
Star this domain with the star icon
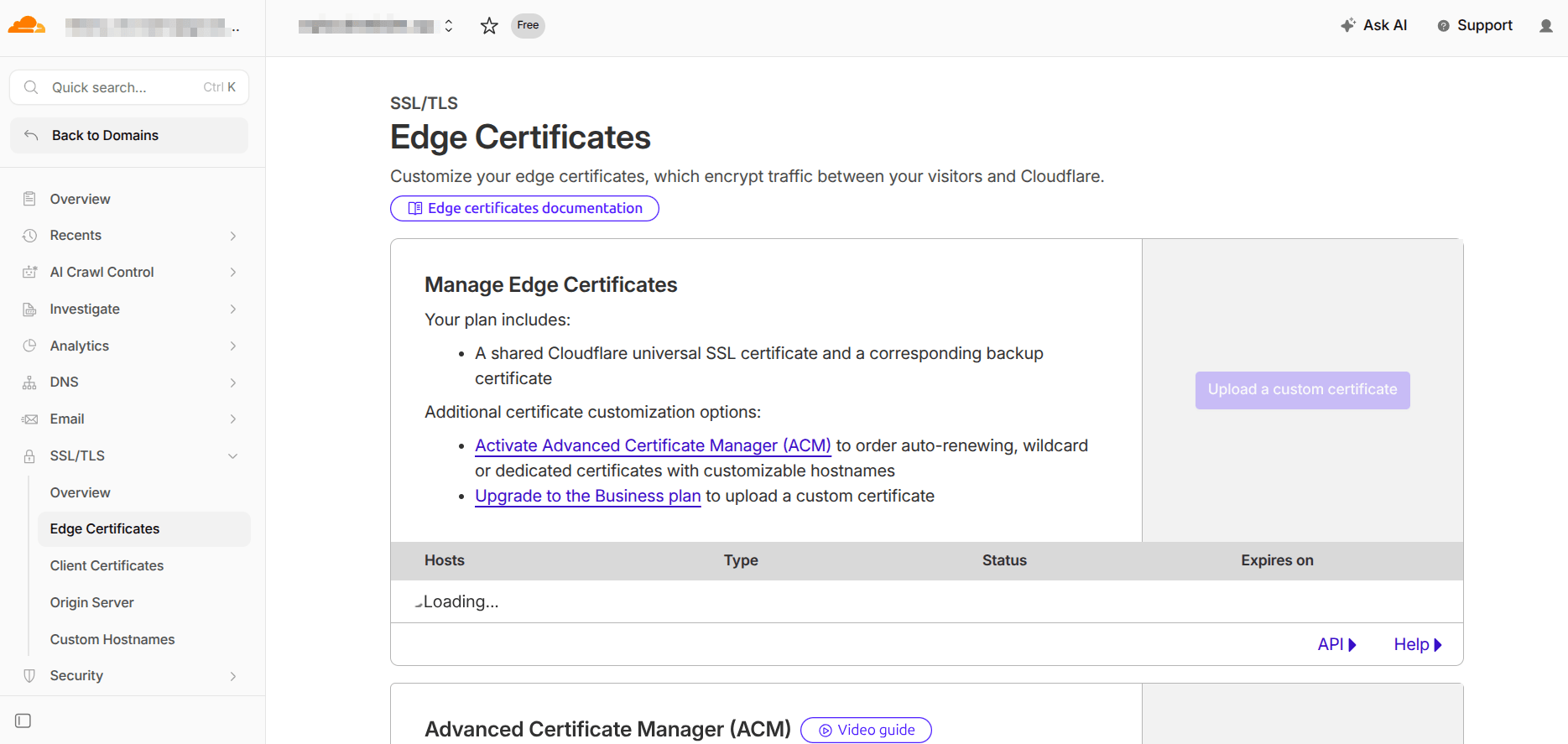click(489, 26)
